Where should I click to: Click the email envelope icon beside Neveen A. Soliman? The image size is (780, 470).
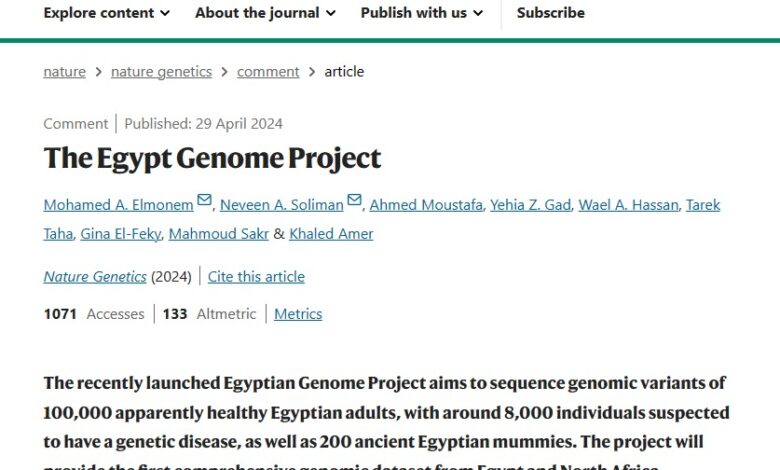pos(355,200)
